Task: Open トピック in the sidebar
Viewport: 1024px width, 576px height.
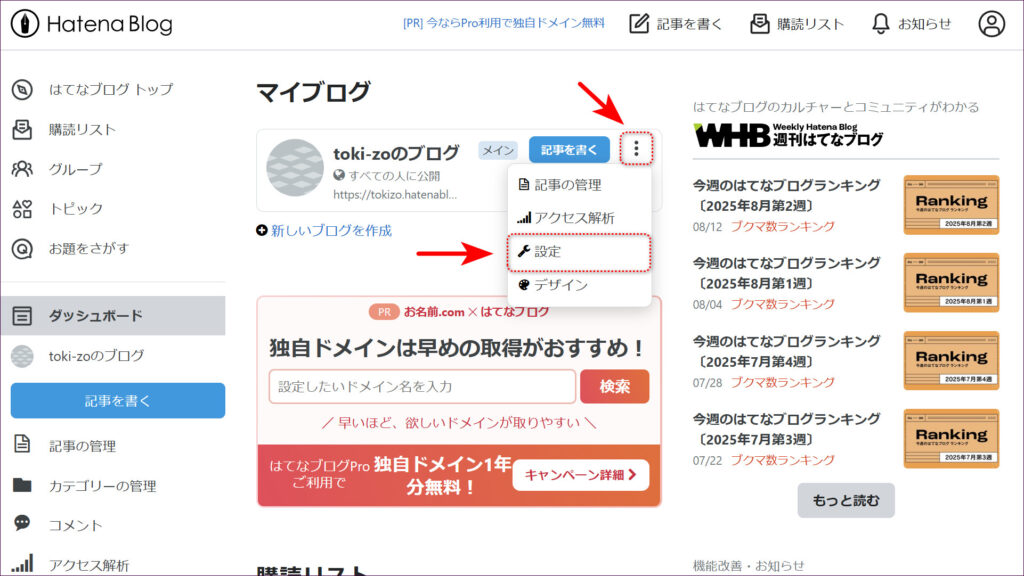Action: [x=75, y=208]
